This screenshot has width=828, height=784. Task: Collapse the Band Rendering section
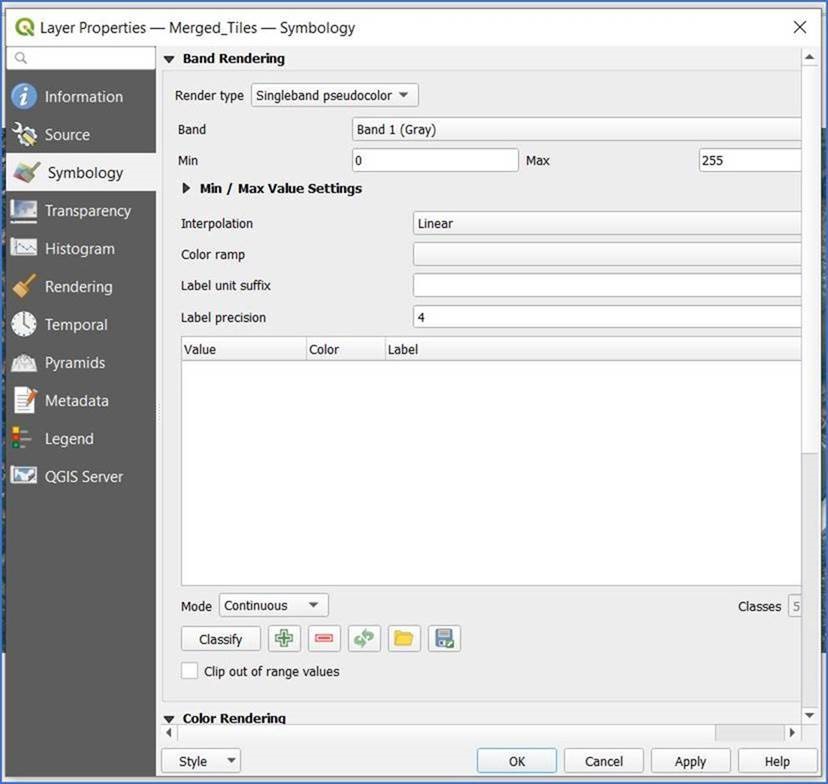(x=169, y=59)
